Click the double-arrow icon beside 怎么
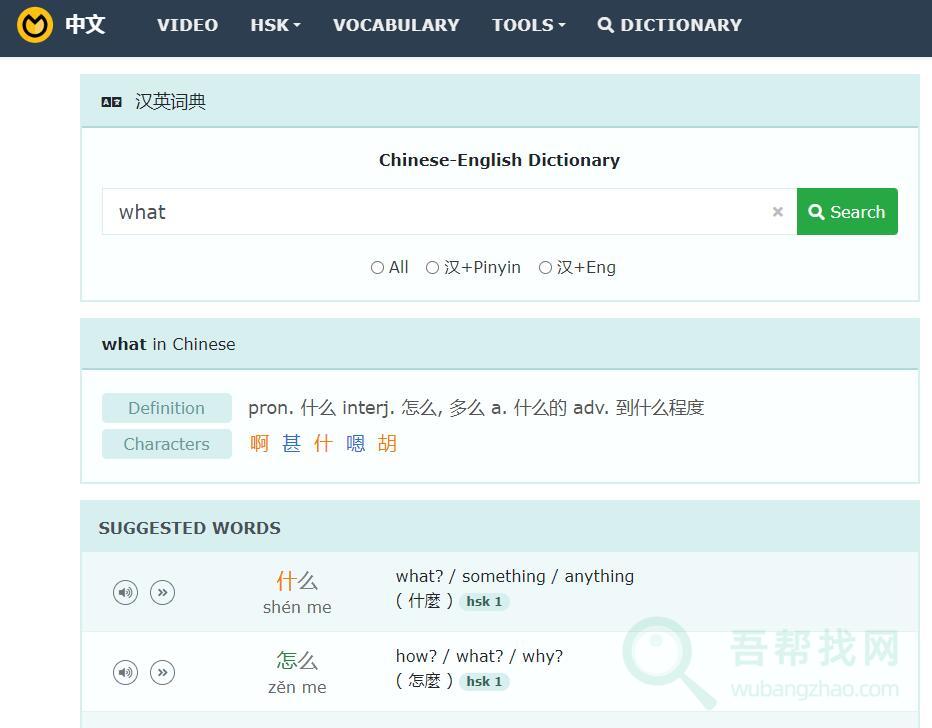 coord(163,672)
